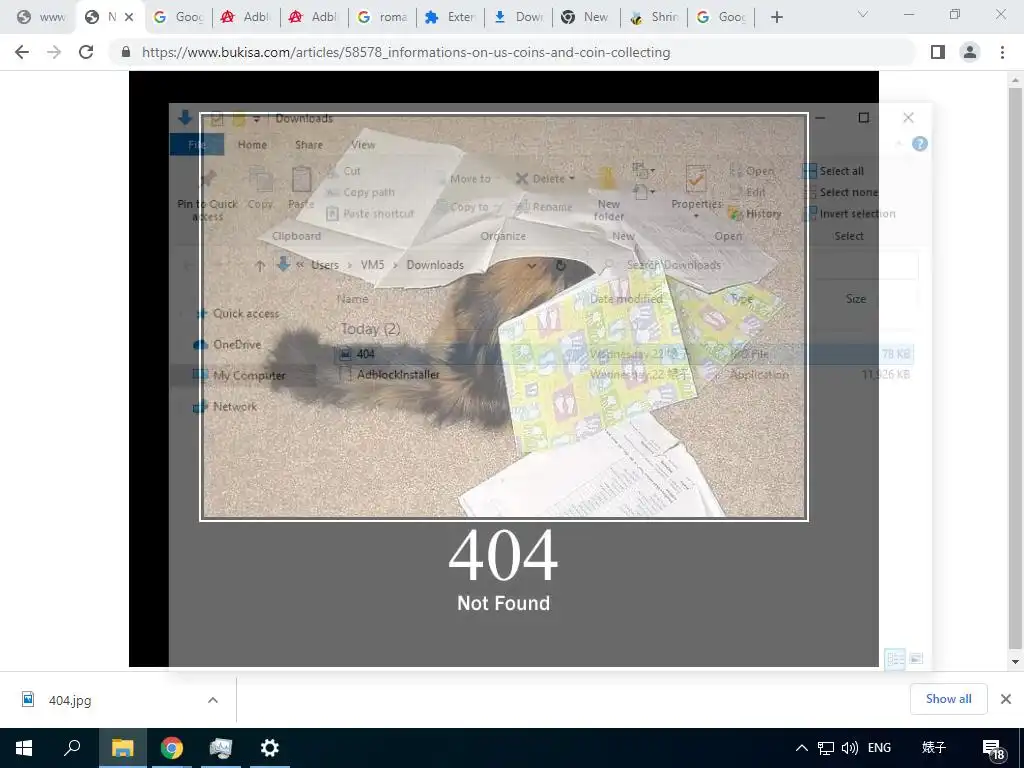Click Edit in File Explorer ribbon
This screenshot has height=768, width=1024.
(748, 192)
